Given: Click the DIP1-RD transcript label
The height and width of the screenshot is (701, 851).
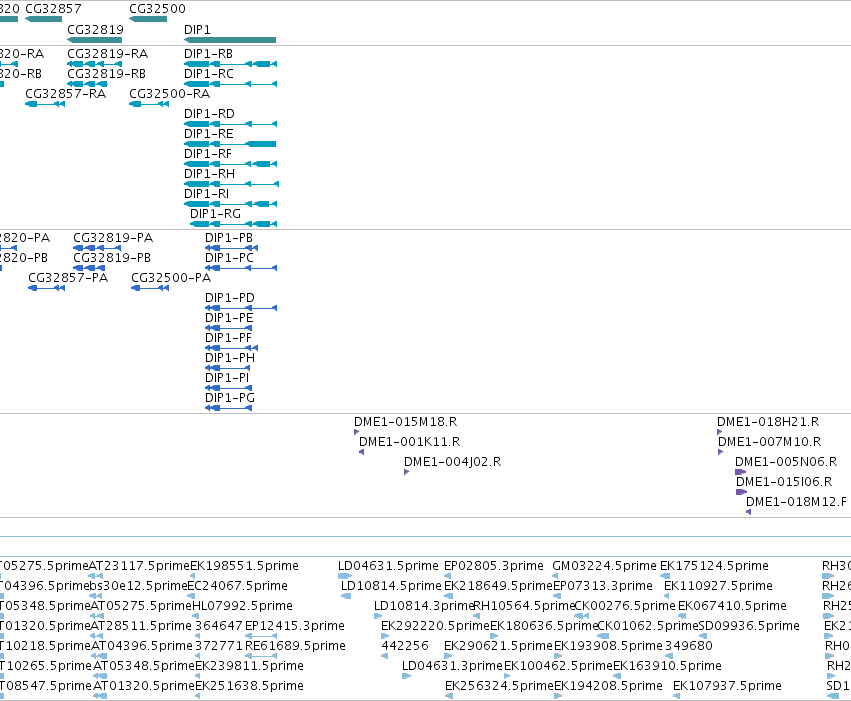Looking at the screenshot, I should pyautogui.click(x=209, y=114).
